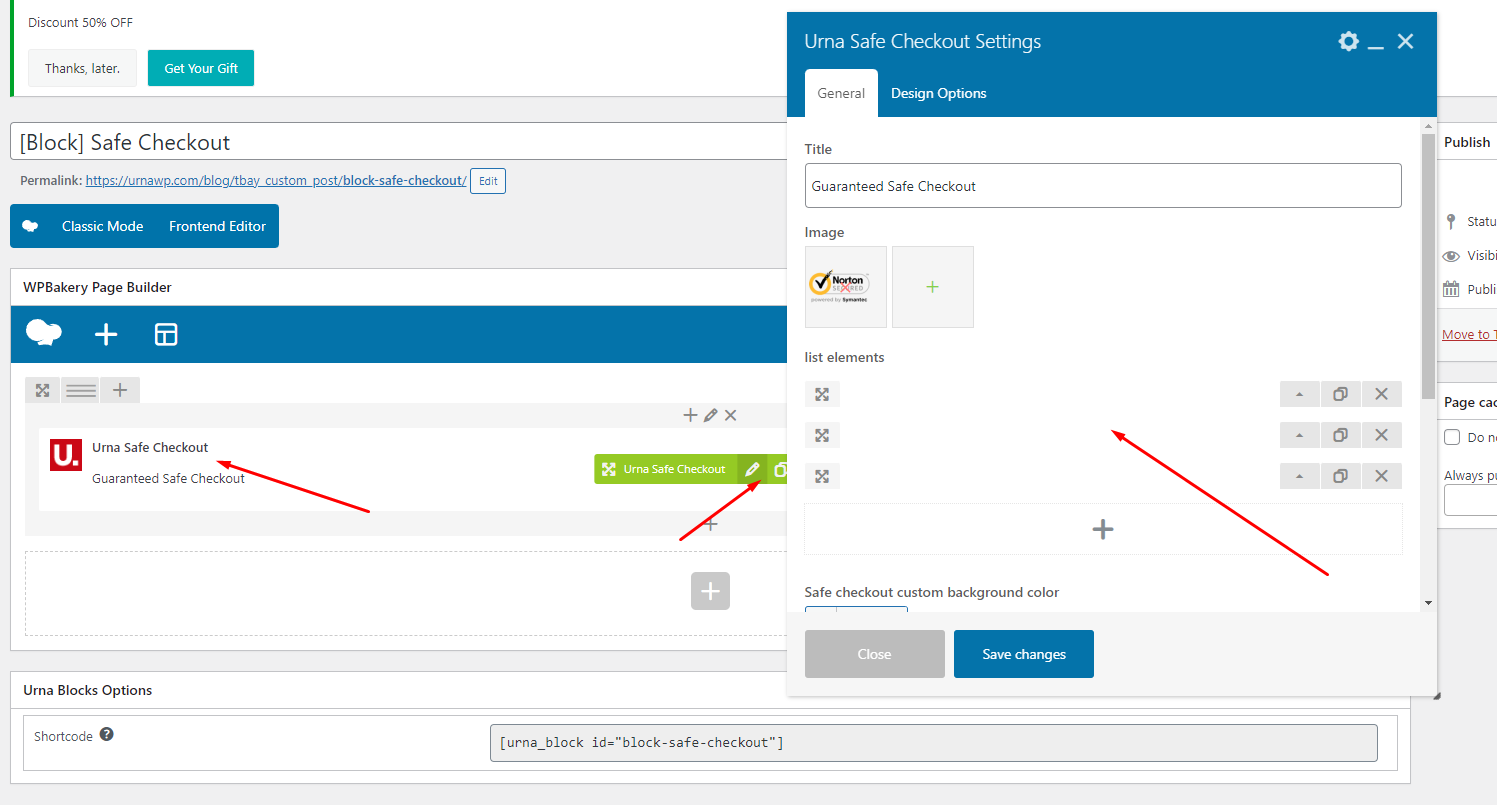Screen dimensions: 1497x805
Task: Click Edit next to the permalink
Action: [x=488, y=181]
